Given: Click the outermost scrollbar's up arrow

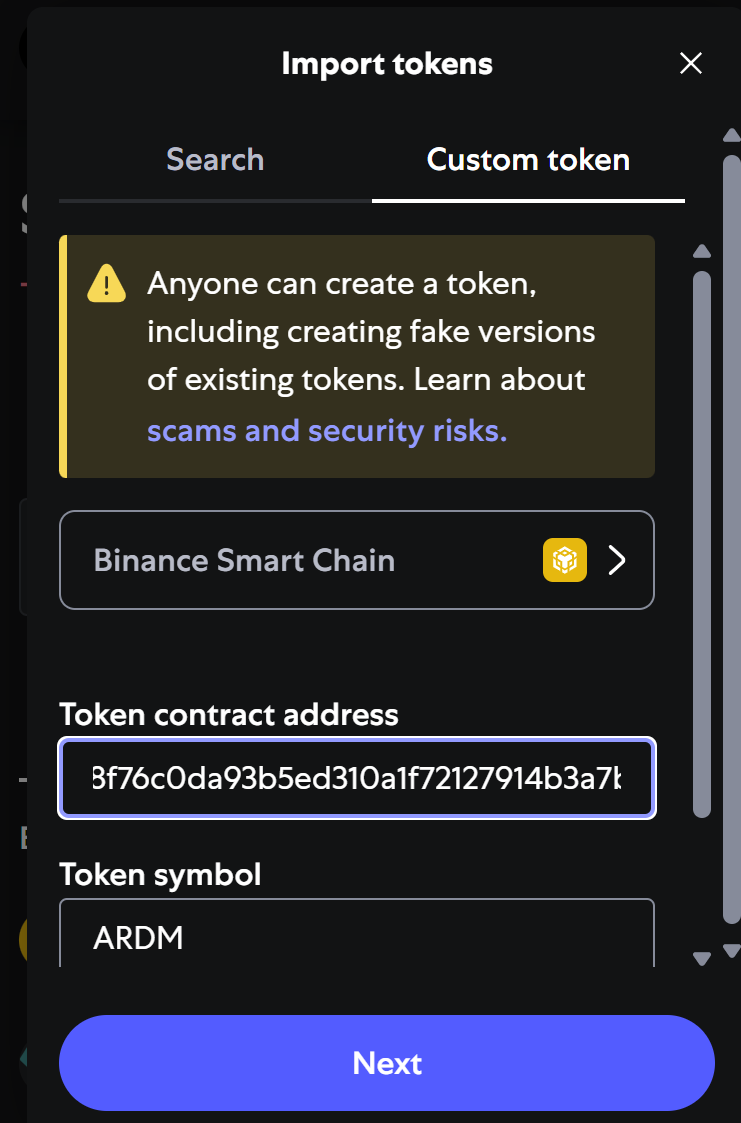Looking at the screenshot, I should [731, 135].
